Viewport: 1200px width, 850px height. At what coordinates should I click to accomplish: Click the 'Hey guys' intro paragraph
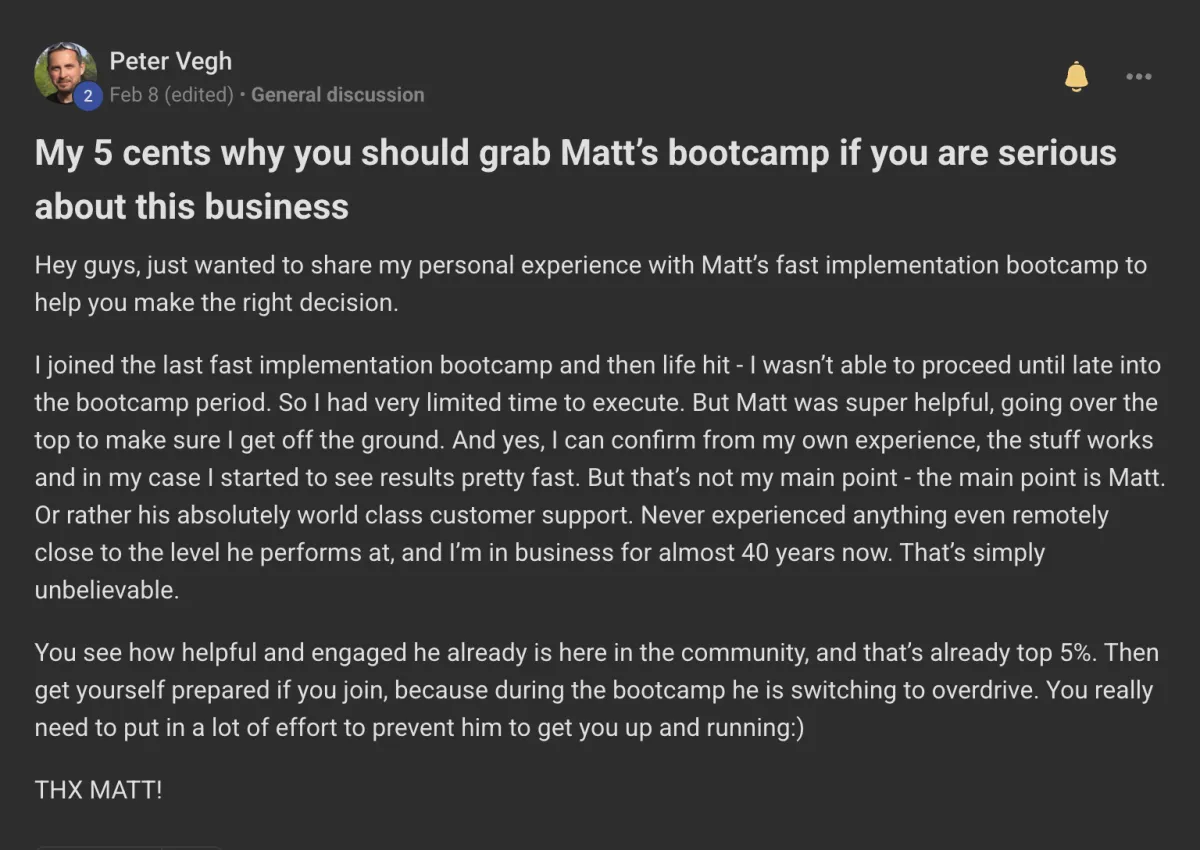point(591,284)
